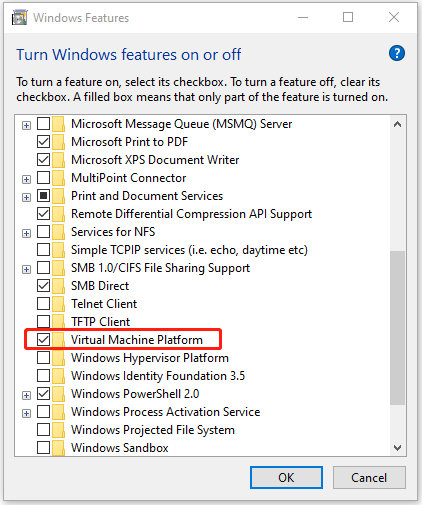Select Windows Projected File System label
The image size is (422, 505).
click(x=153, y=430)
